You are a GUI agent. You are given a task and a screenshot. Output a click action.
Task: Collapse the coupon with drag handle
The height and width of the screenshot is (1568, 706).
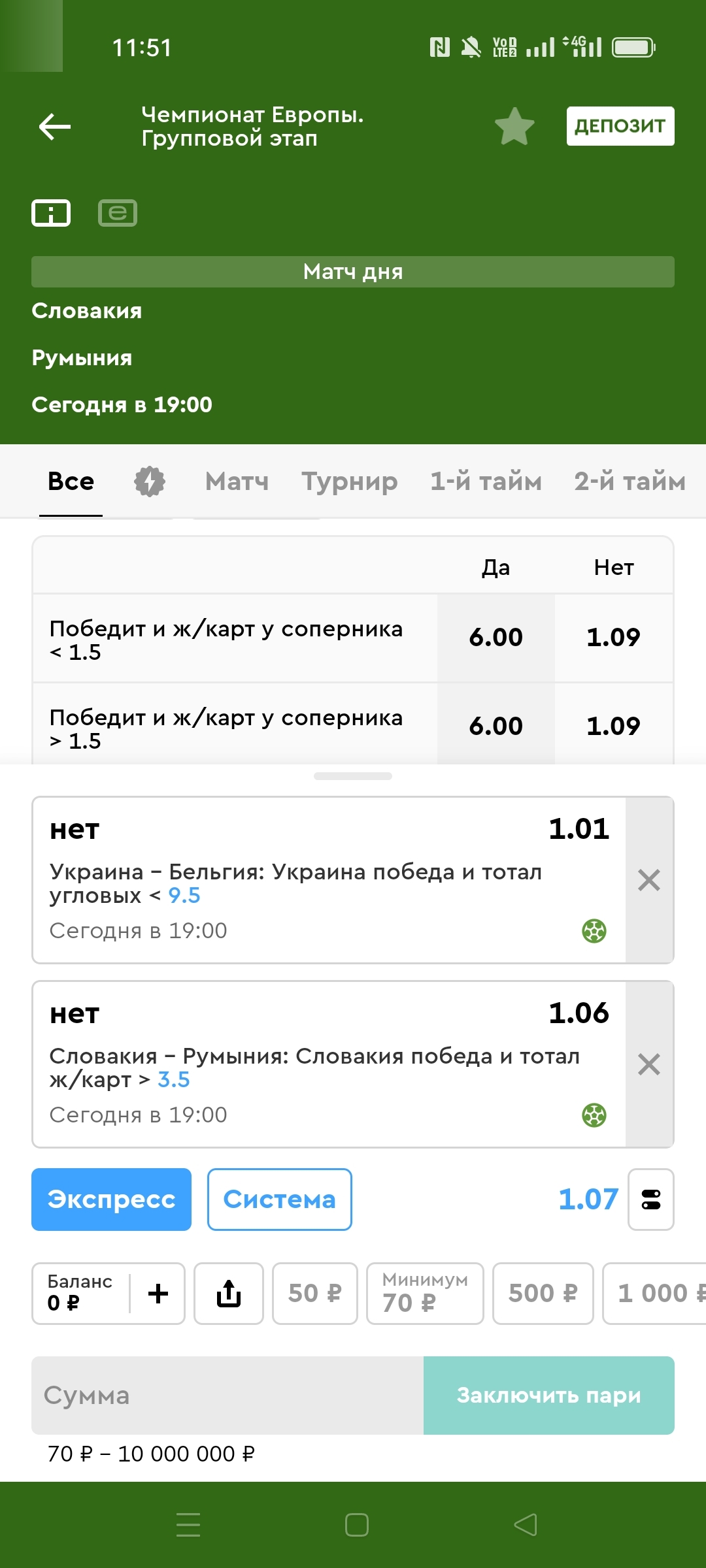[353, 776]
